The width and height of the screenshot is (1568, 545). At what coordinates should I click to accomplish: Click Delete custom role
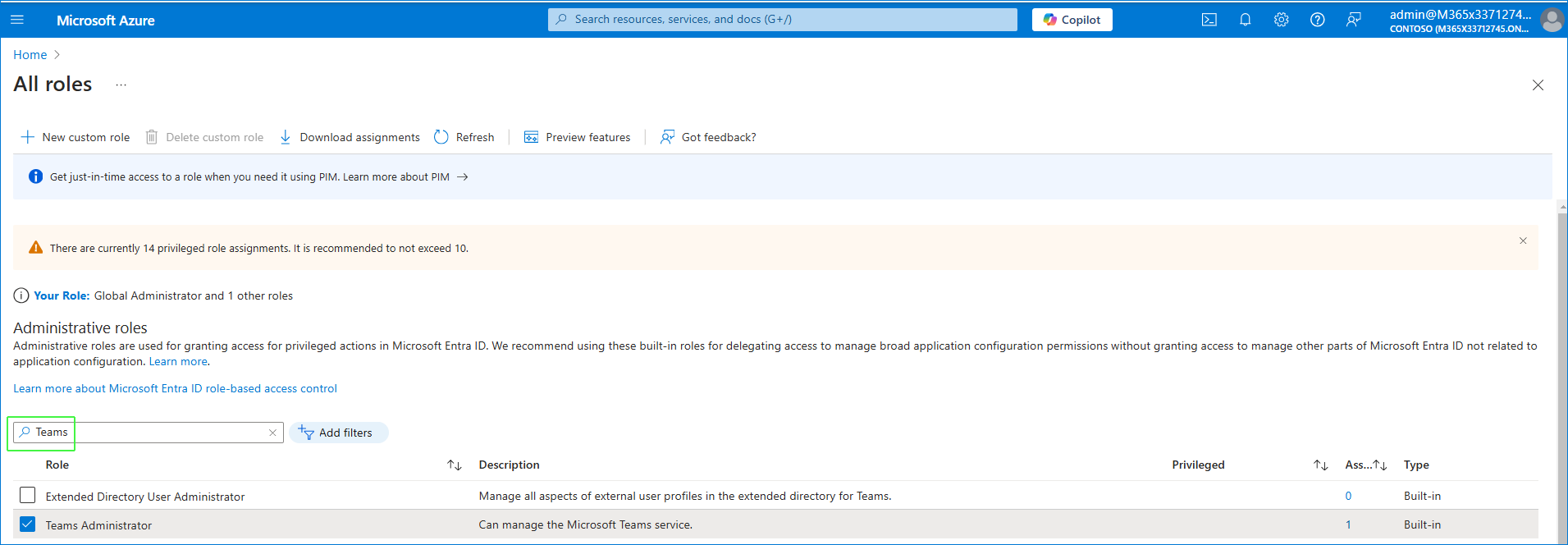[205, 137]
